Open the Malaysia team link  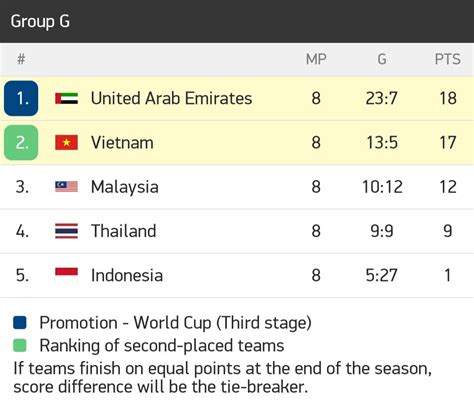125,187
